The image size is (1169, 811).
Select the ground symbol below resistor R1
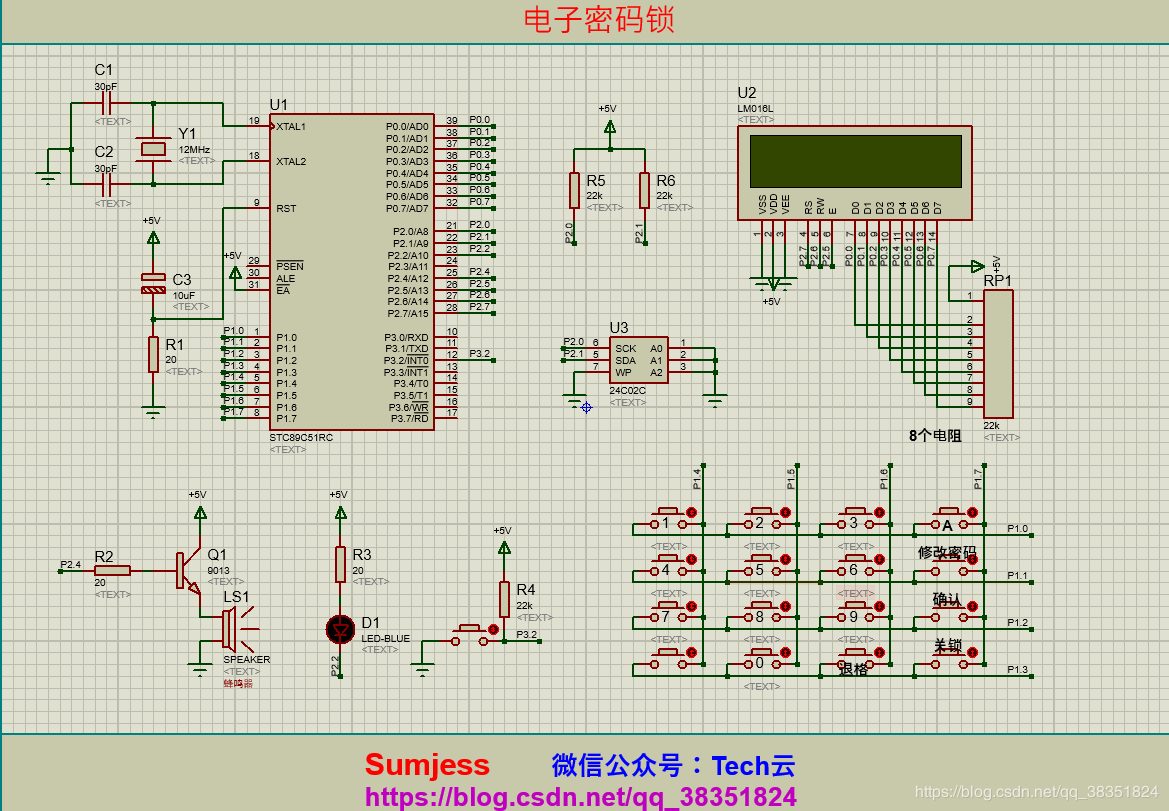point(153,411)
